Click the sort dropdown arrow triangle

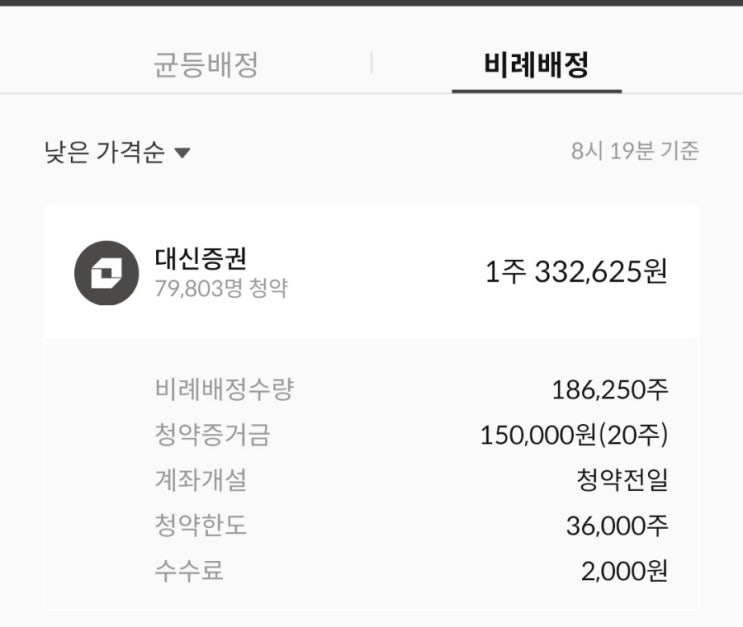182,153
